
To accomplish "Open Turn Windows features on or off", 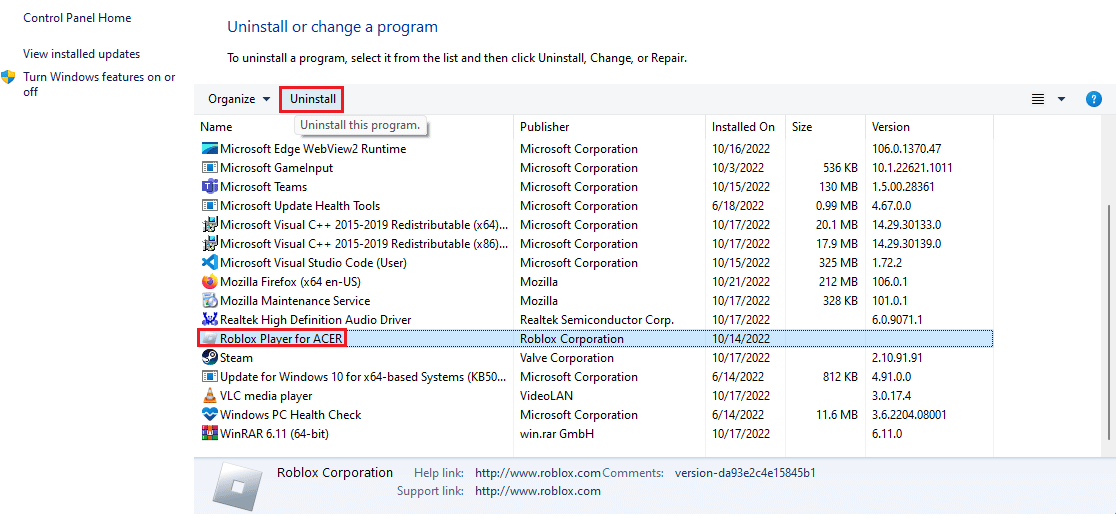I will (x=99, y=84).
